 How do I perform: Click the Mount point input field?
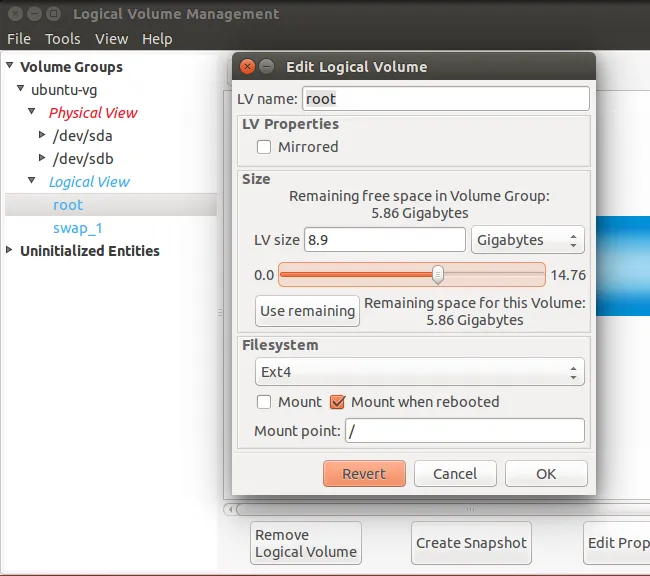pyautogui.click(x=464, y=431)
